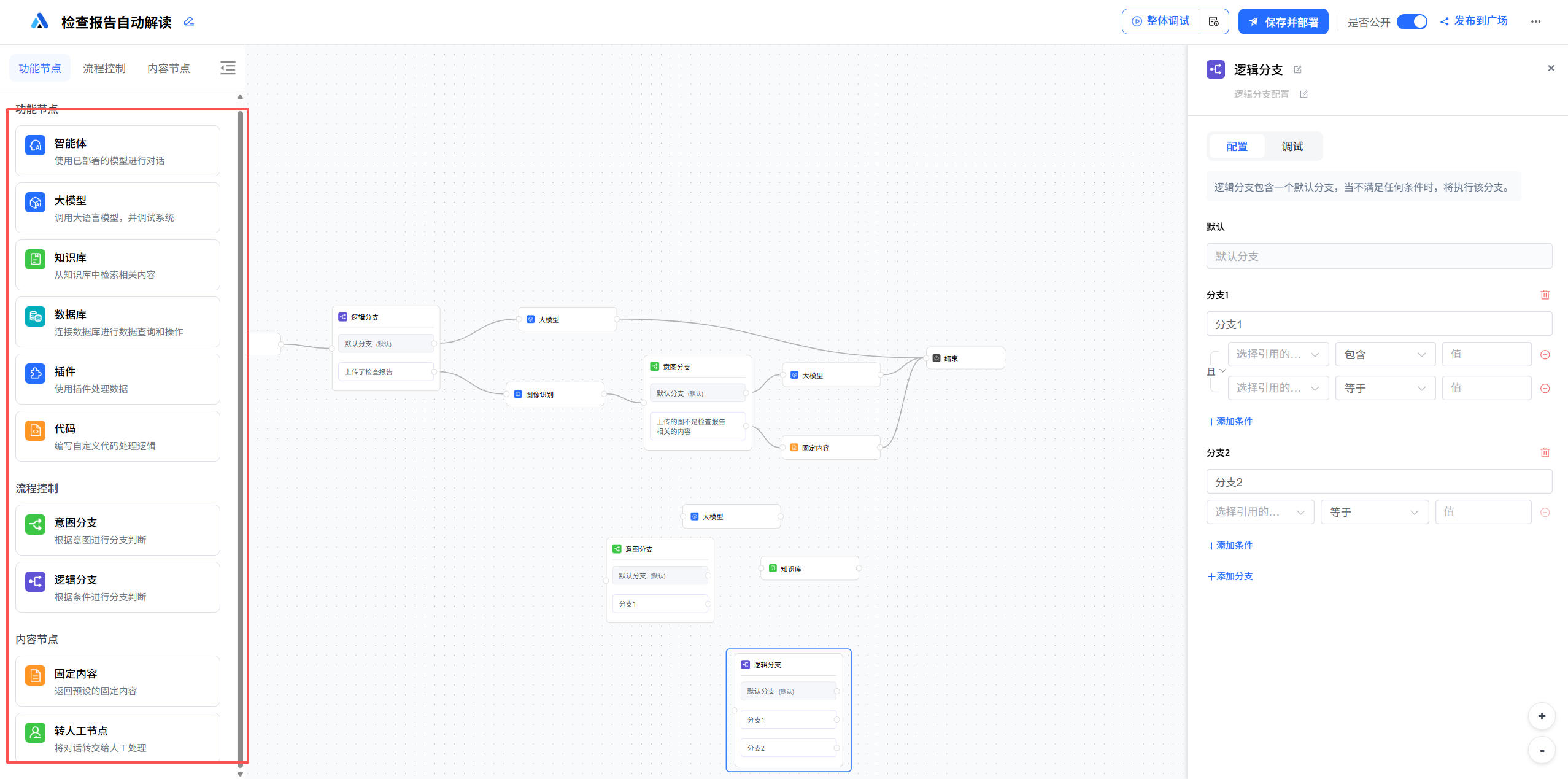Image resolution: width=1568 pixels, height=779 pixels.
Task: Click the edit pencil beside workflow title
Action: click(x=189, y=22)
